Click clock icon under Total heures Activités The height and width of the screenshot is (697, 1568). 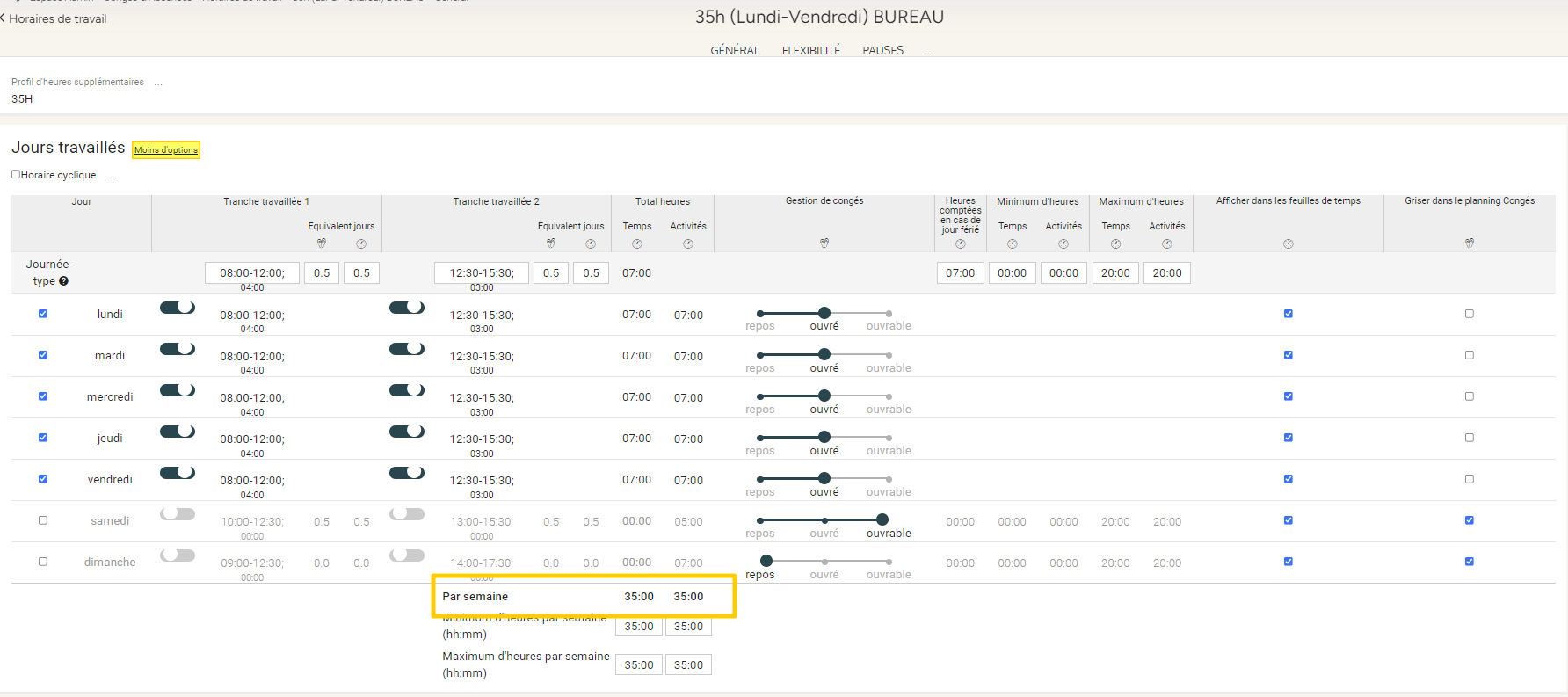pos(688,243)
